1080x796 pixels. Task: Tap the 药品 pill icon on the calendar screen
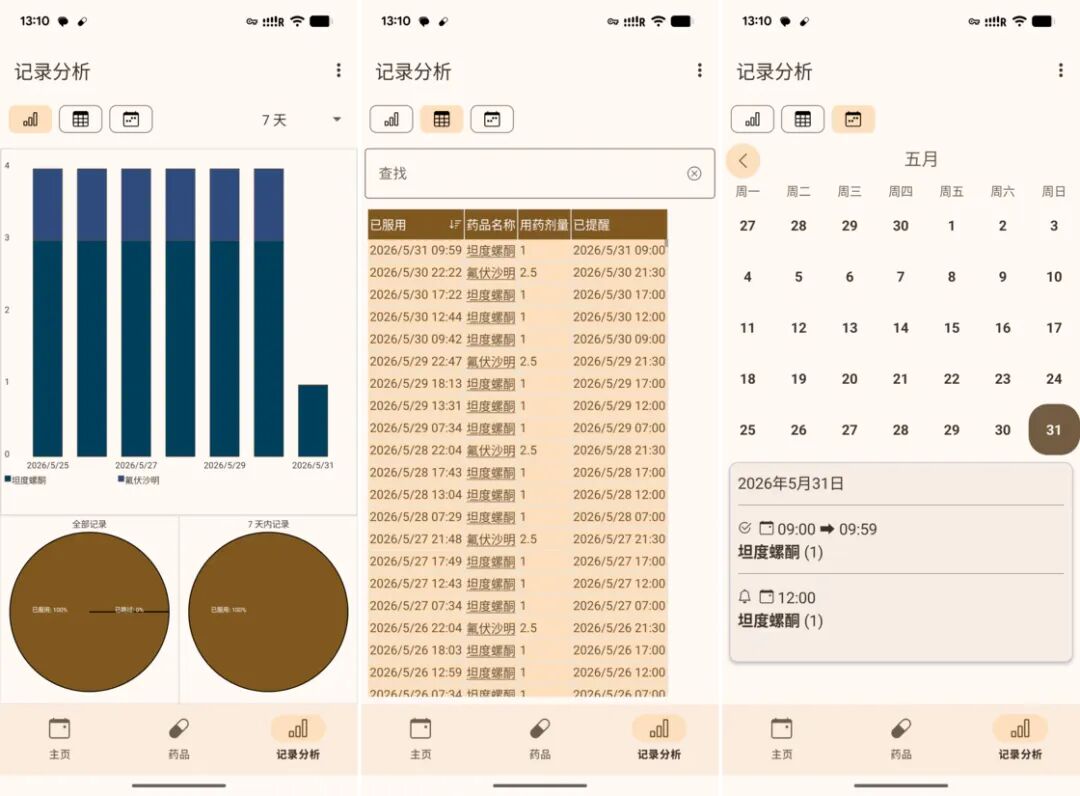900,728
